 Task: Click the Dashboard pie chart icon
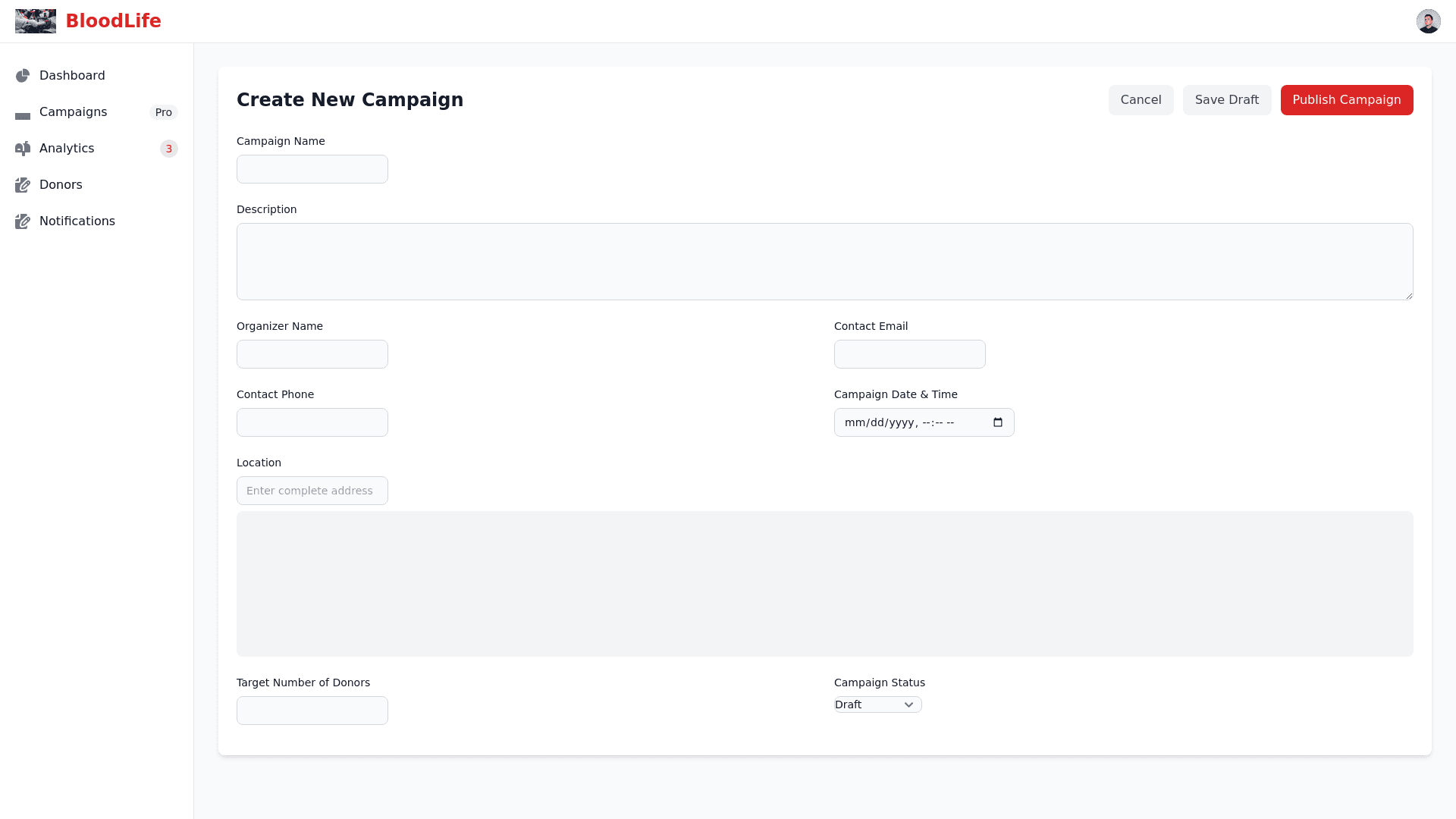[x=23, y=76]
